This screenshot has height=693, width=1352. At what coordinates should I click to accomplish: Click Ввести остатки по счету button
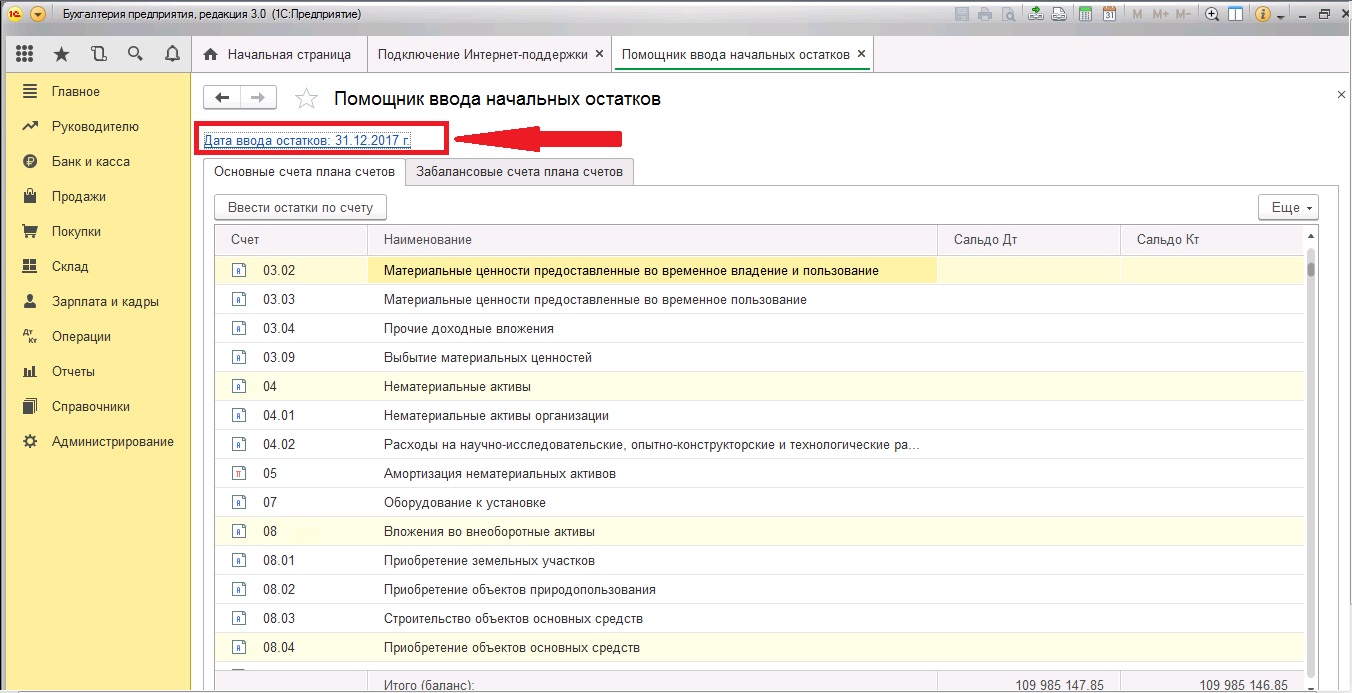300,207
